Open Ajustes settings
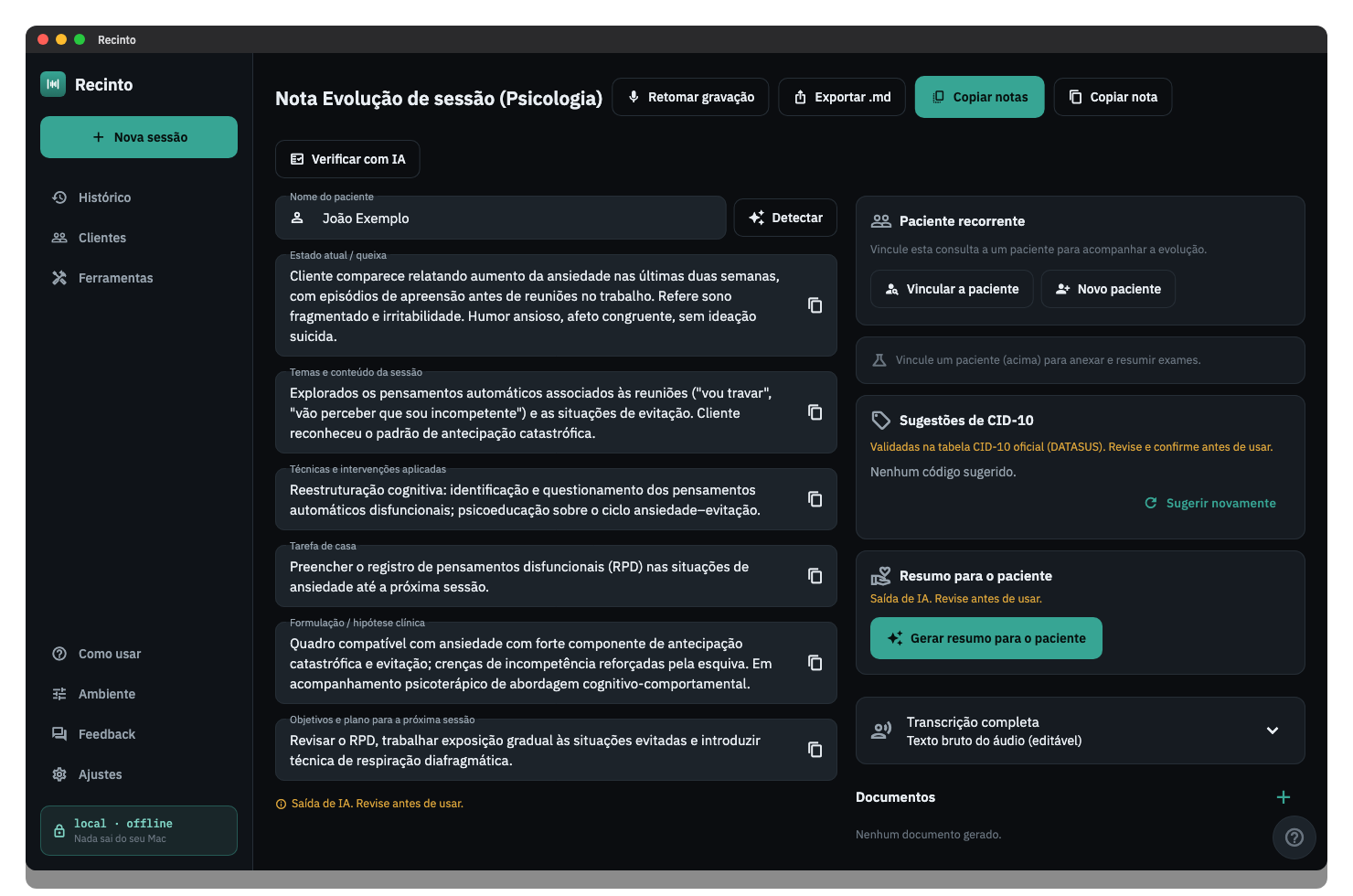 tap(139, 774)
